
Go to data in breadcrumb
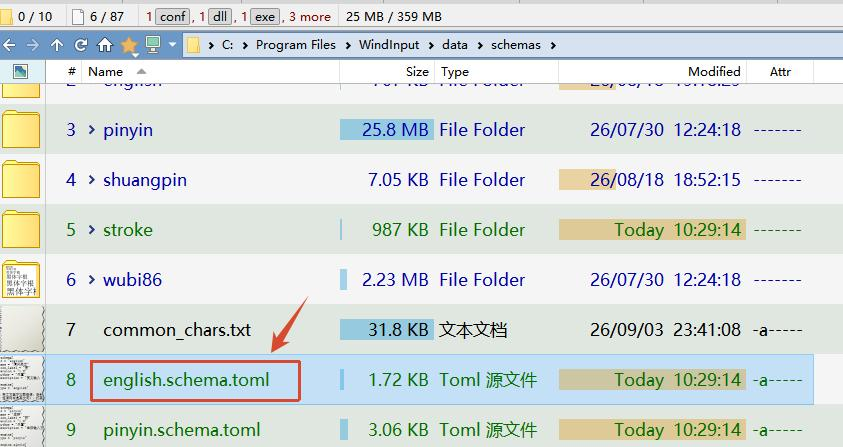[x=455, y=45]
